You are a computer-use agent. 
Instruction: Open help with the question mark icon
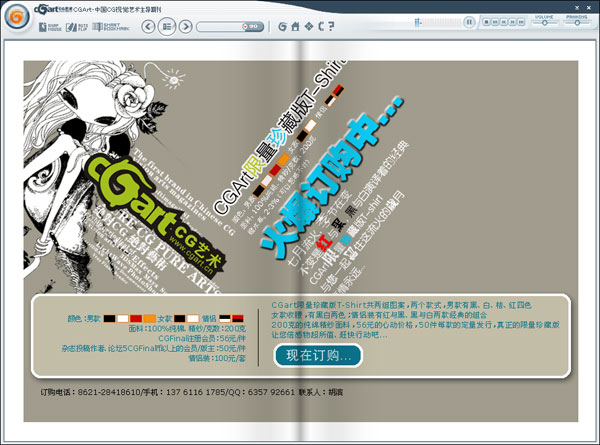click(331, 26)
